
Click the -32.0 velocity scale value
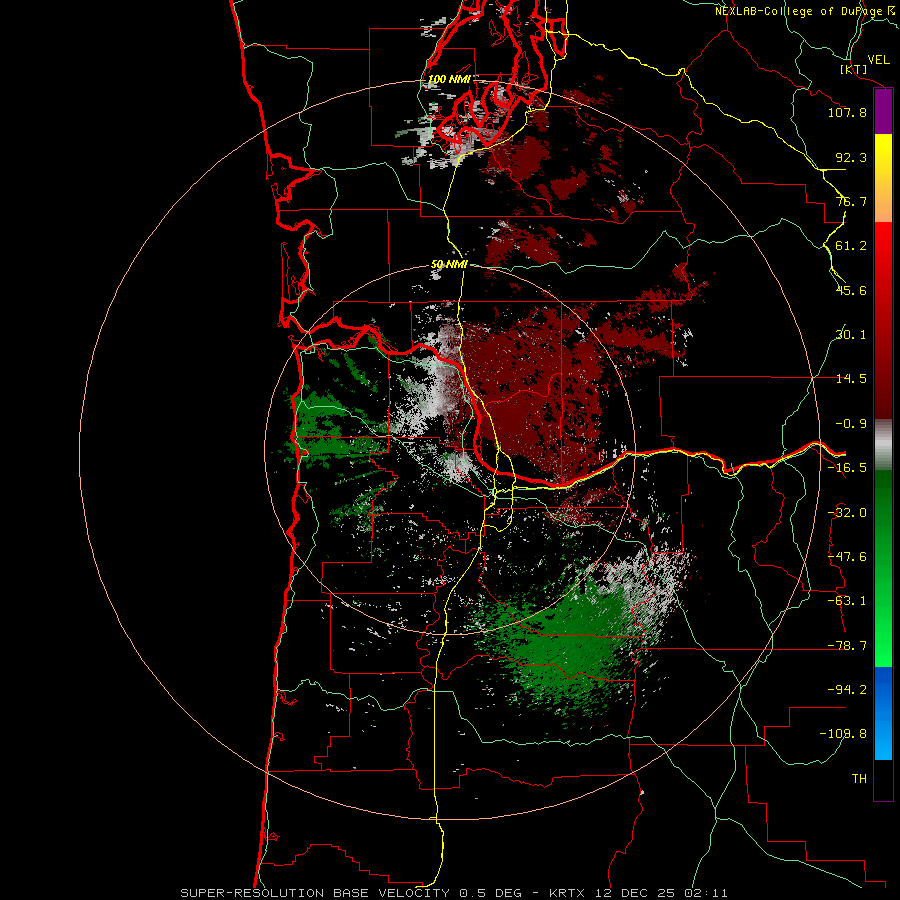(847, 513)
